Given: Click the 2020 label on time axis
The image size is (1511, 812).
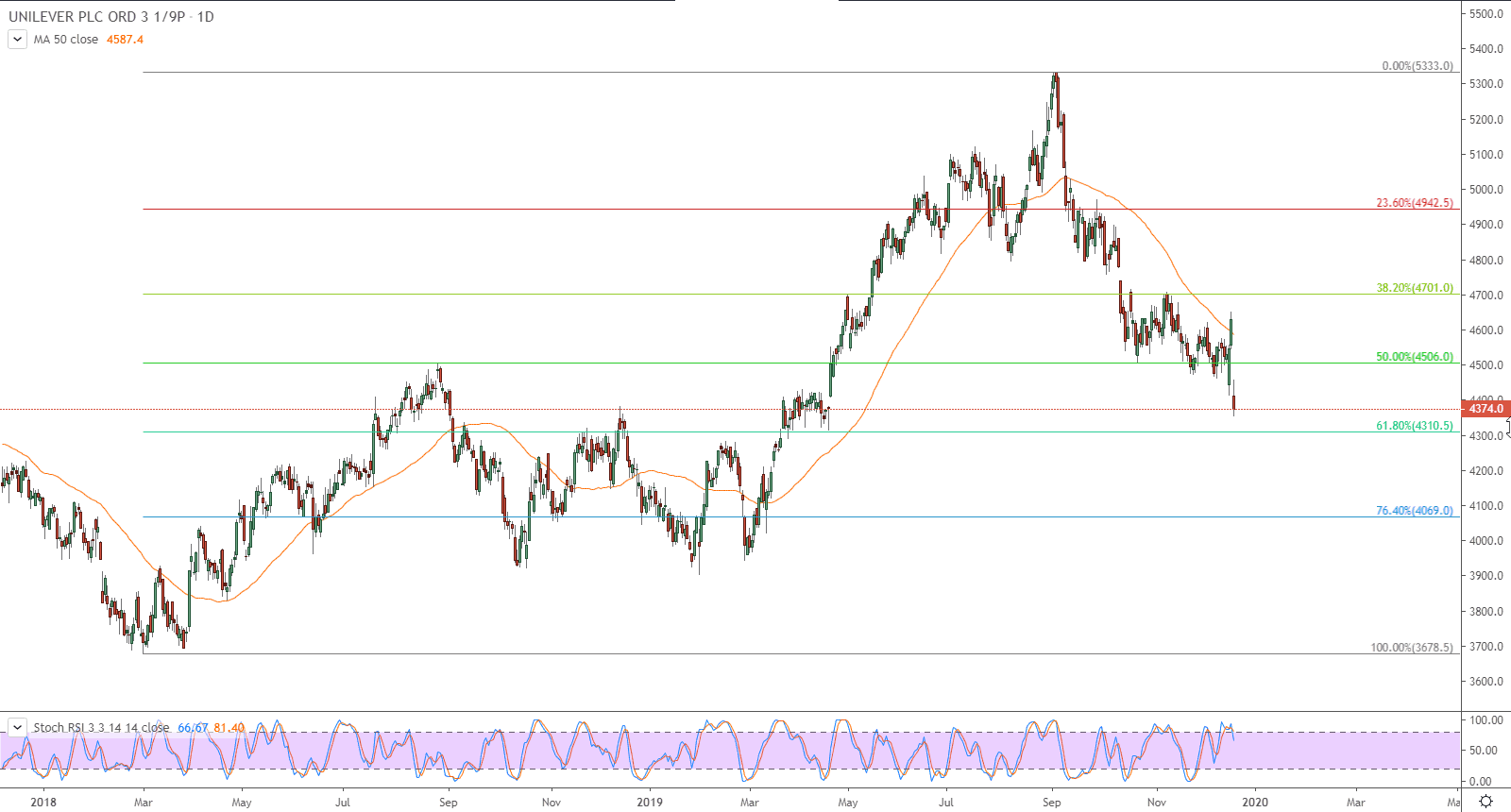Looking at the screenshot, I should (1255, 803).
